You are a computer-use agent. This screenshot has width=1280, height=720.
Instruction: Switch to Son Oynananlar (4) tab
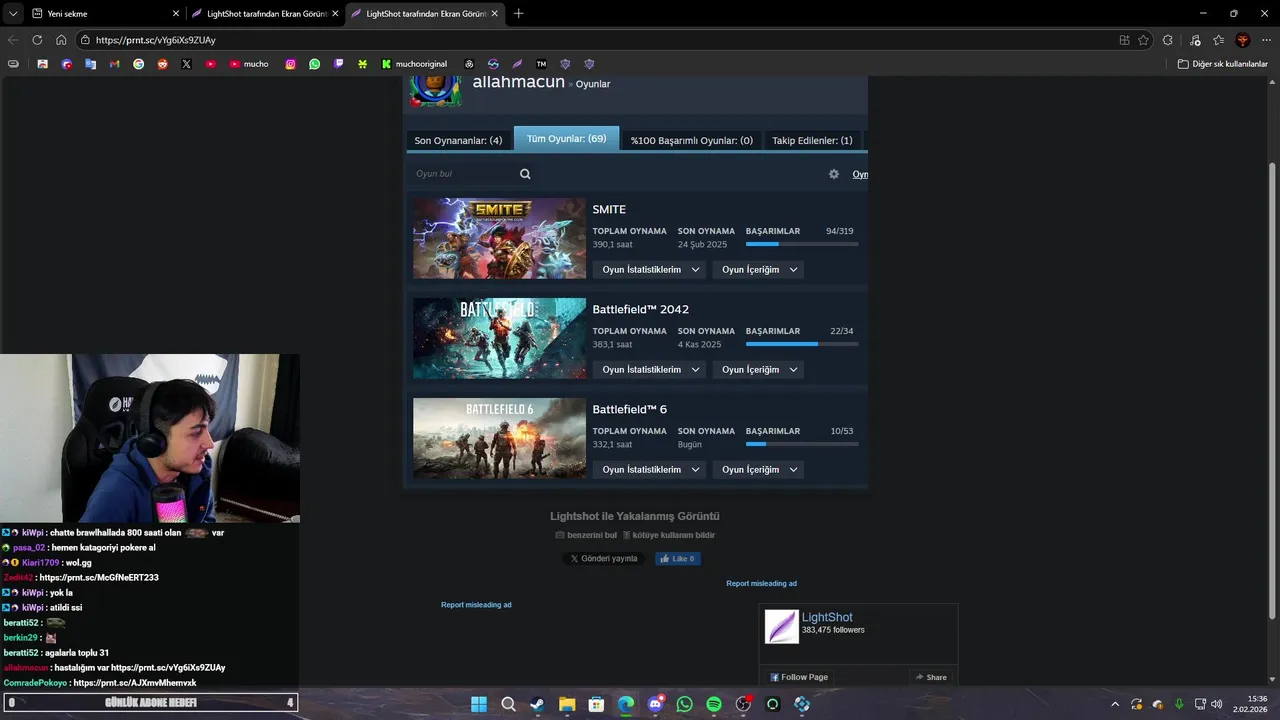(458, 141)
